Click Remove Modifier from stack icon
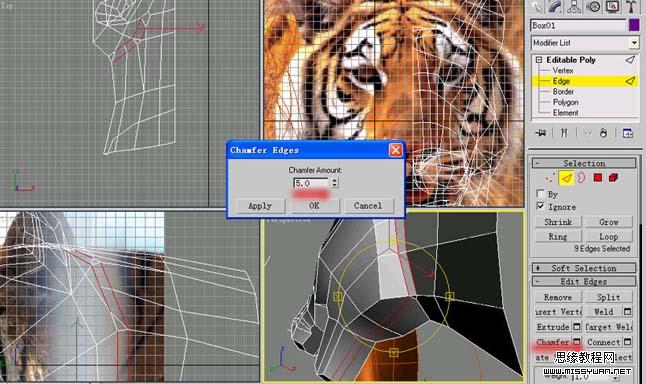 (x=604, y=133)
